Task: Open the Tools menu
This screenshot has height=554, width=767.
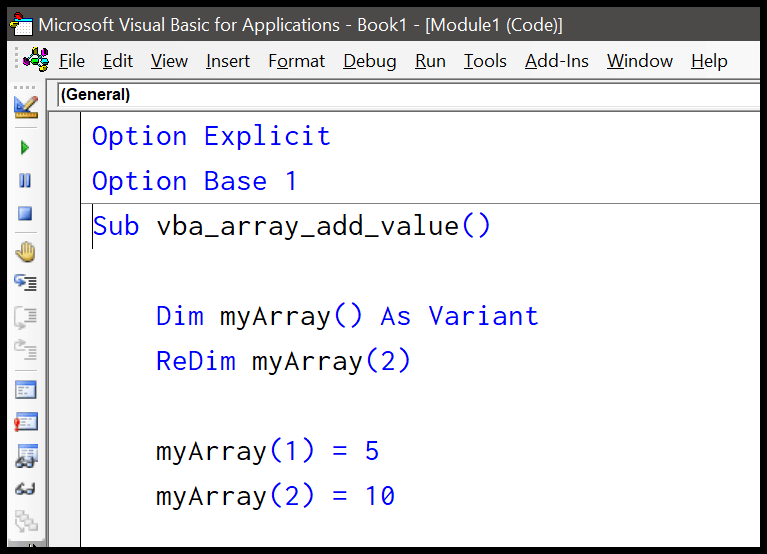Action: click(485, 61)
